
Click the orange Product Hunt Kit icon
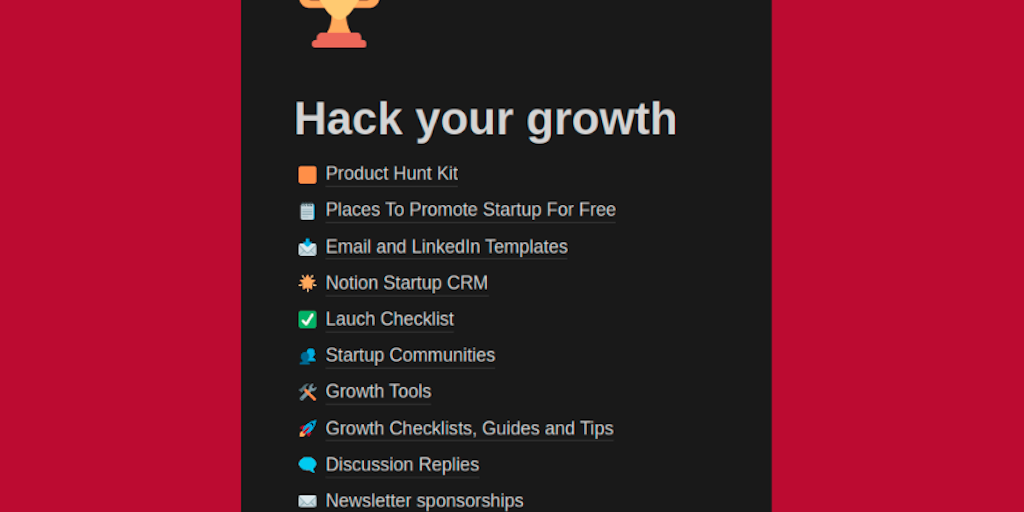tap(307, 175)
